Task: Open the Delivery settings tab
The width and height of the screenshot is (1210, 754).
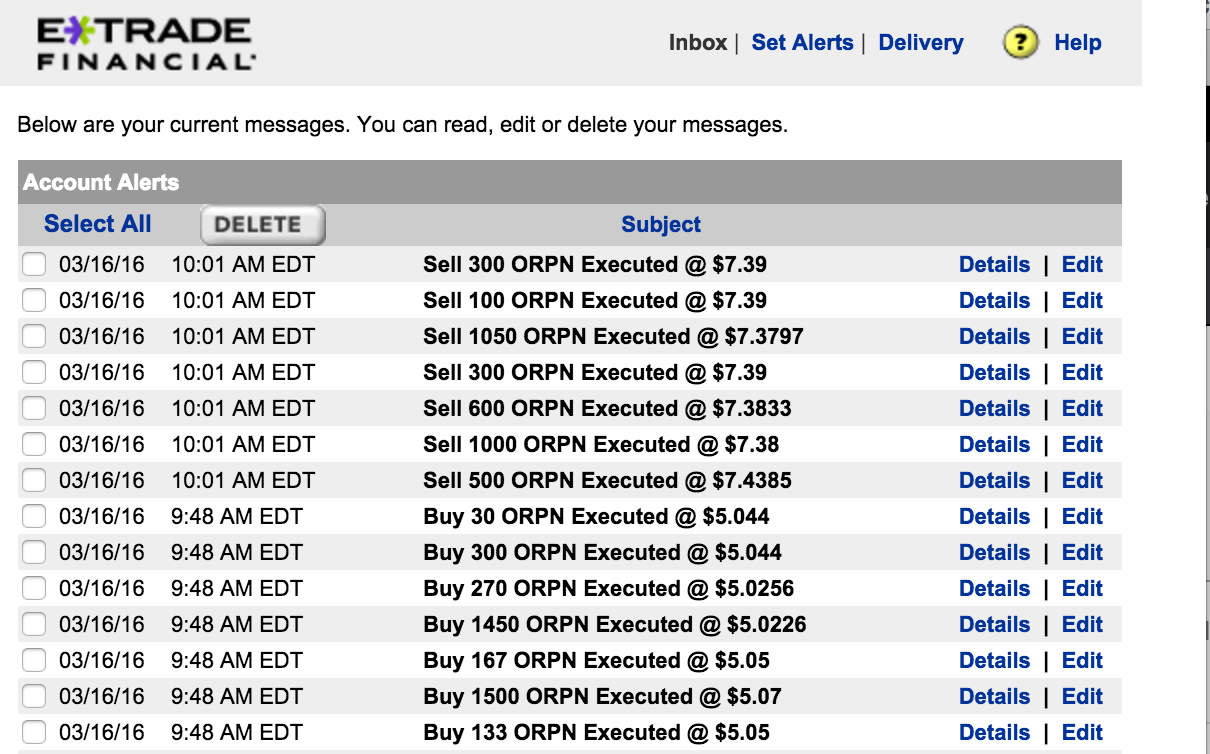Action: click(920, 43)
